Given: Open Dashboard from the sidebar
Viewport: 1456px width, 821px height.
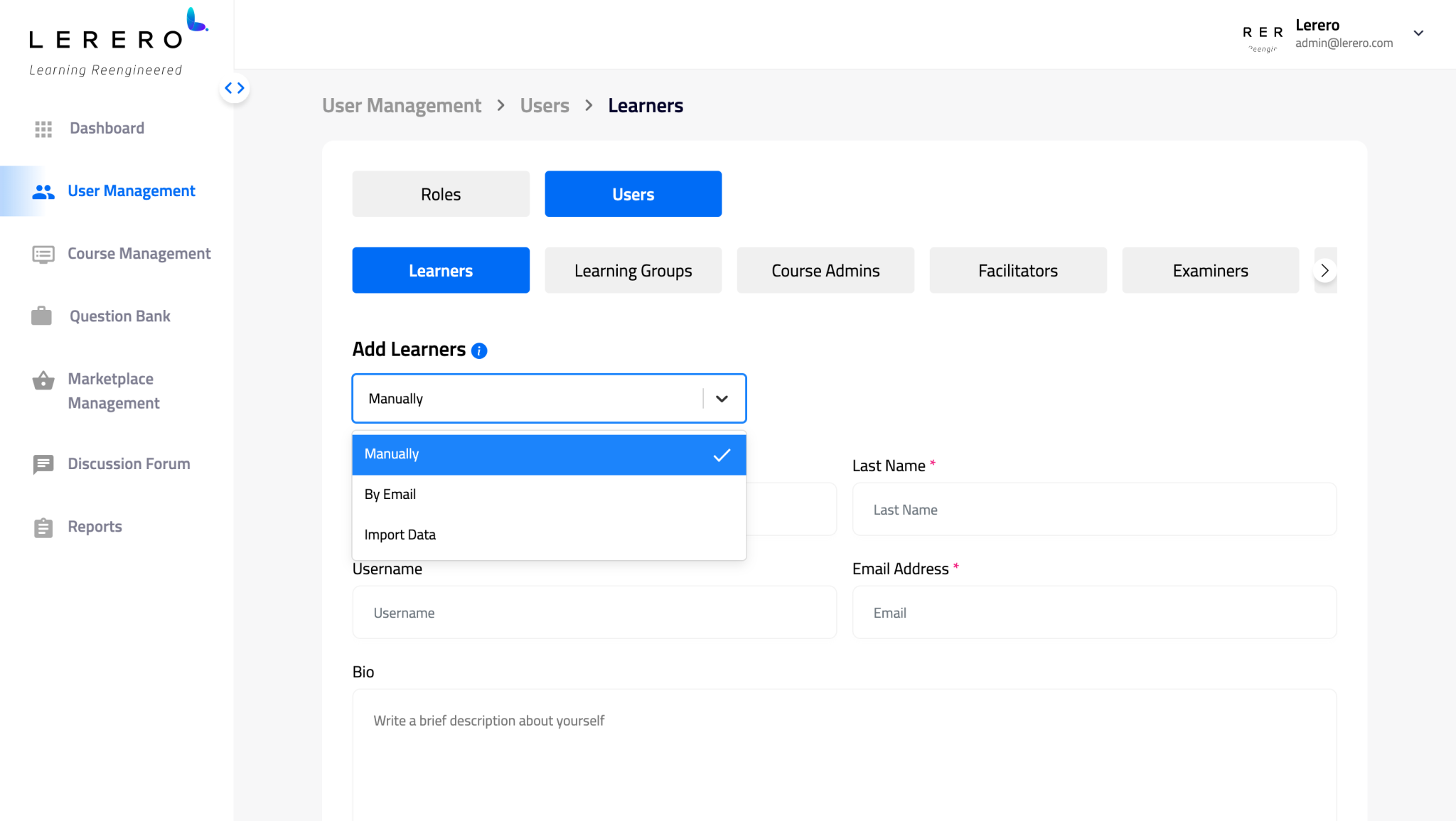Looking at the screenshot, I should point(107,129).
